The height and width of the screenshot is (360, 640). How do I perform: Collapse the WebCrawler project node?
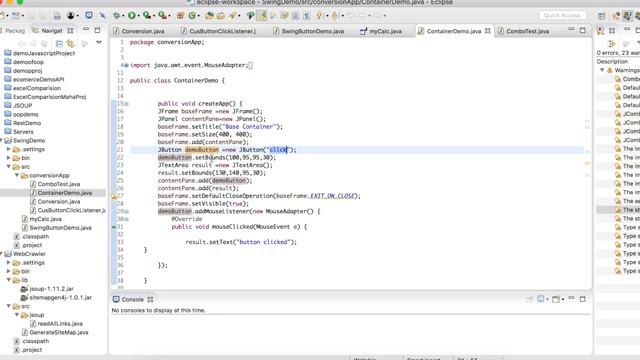click(x=2, y=254)
